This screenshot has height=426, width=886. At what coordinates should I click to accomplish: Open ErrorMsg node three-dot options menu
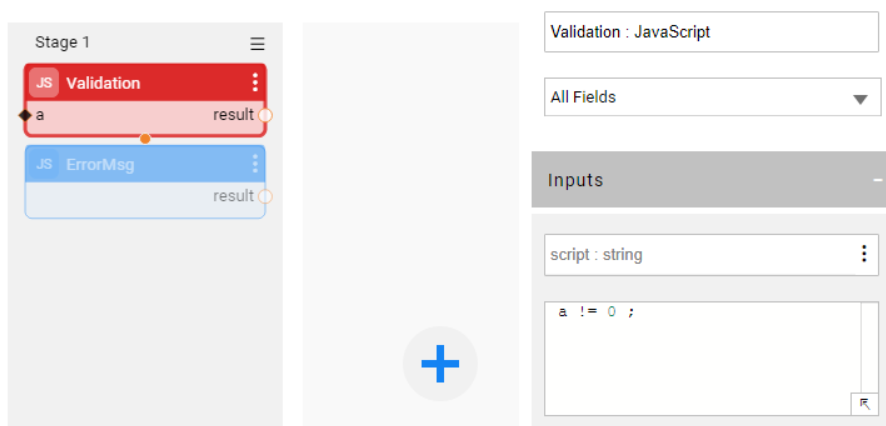tap(255, 164)
